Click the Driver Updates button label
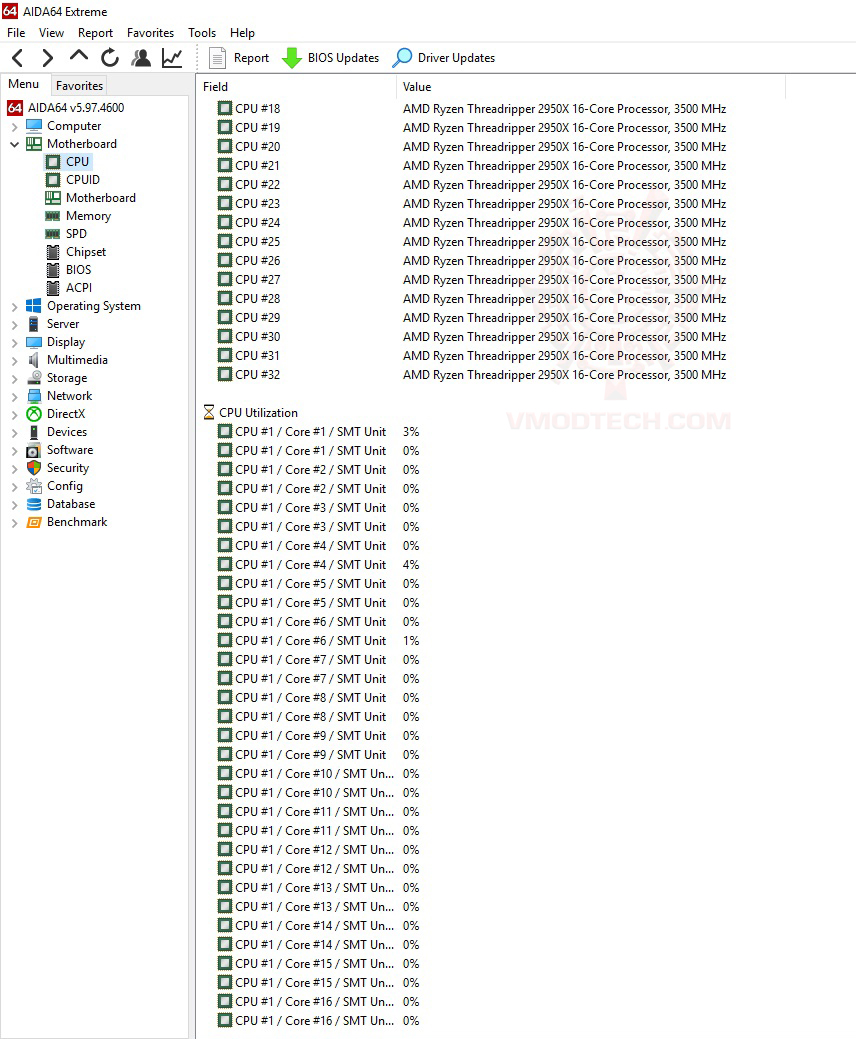This screenshot has height=1039, width=856. point(456,58)
